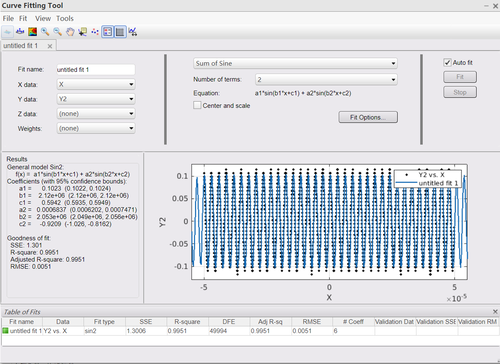500x364 pixels.
Task: Open the Tools menu
Action: pyautogui.click(x=65, y=19)
